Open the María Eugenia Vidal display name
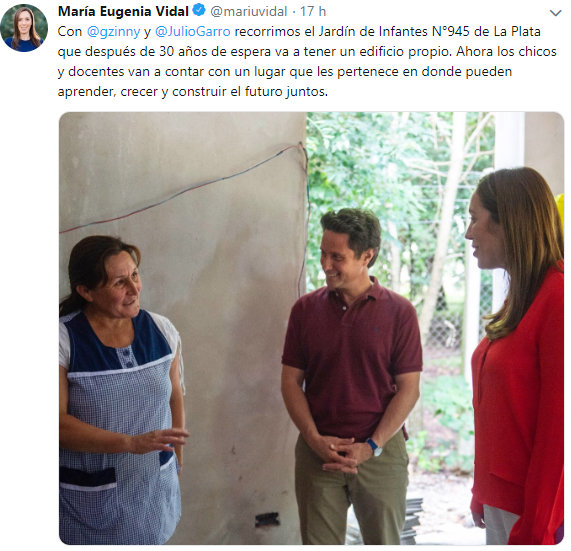 123,12
